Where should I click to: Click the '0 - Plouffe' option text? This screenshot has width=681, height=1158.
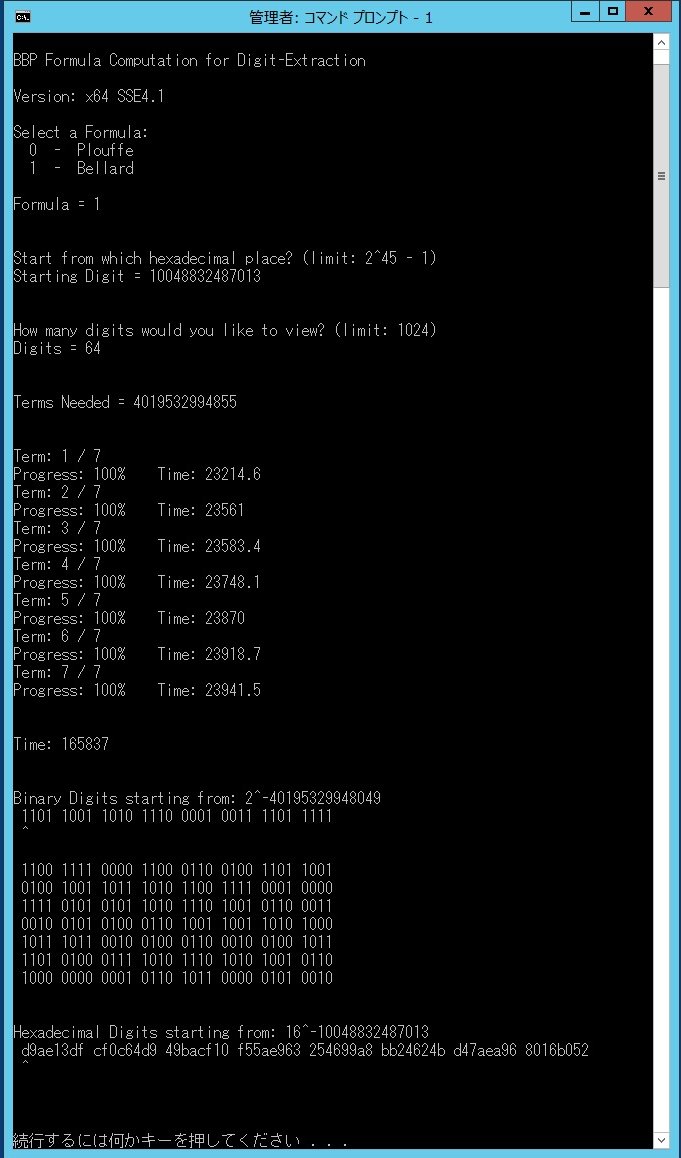[81, 151]
